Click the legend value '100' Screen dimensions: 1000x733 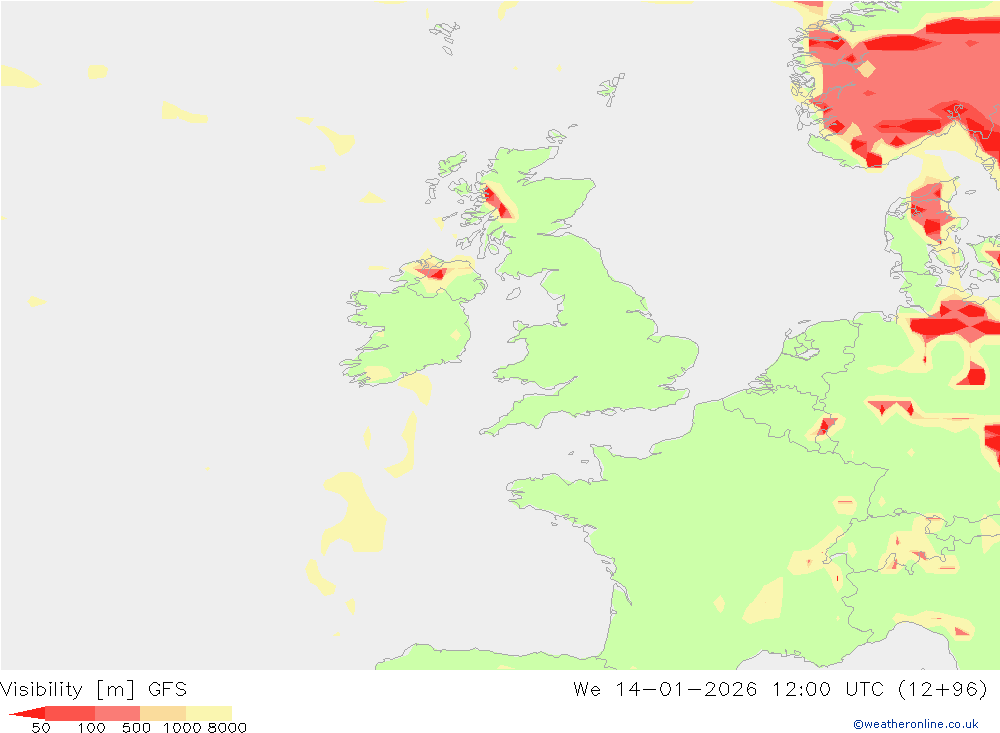[x=91, y=728]
